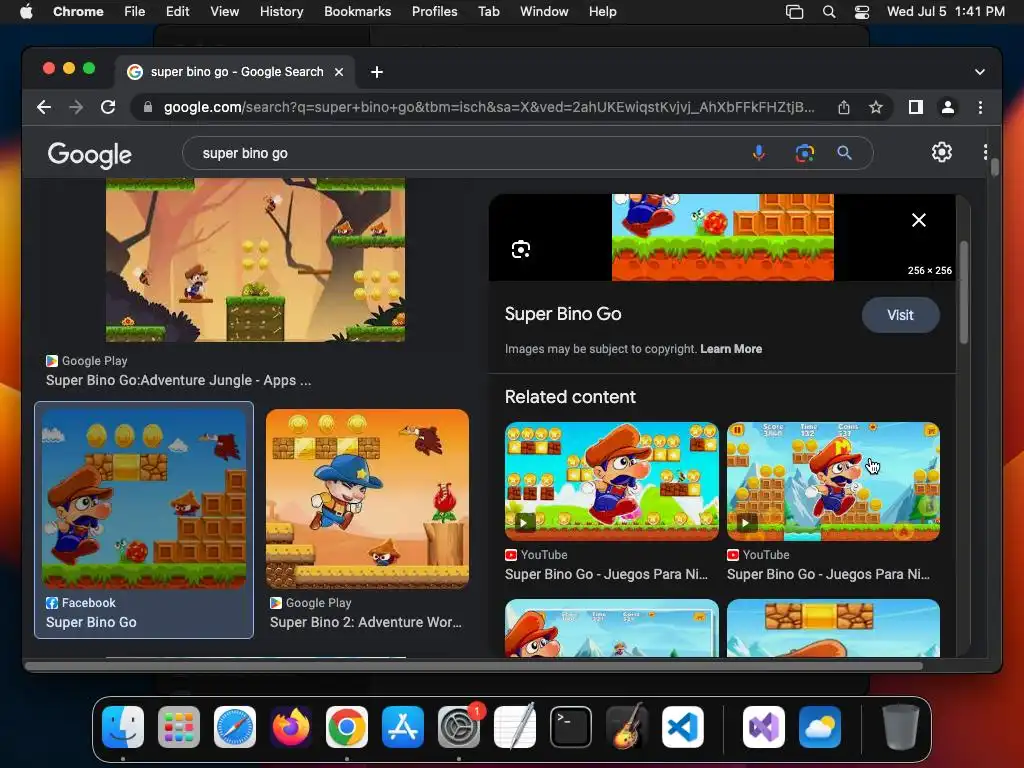Viewport: 1024px width, 768px height.
Task: Open TextEdit from the Dock
Action: (515, 727)
